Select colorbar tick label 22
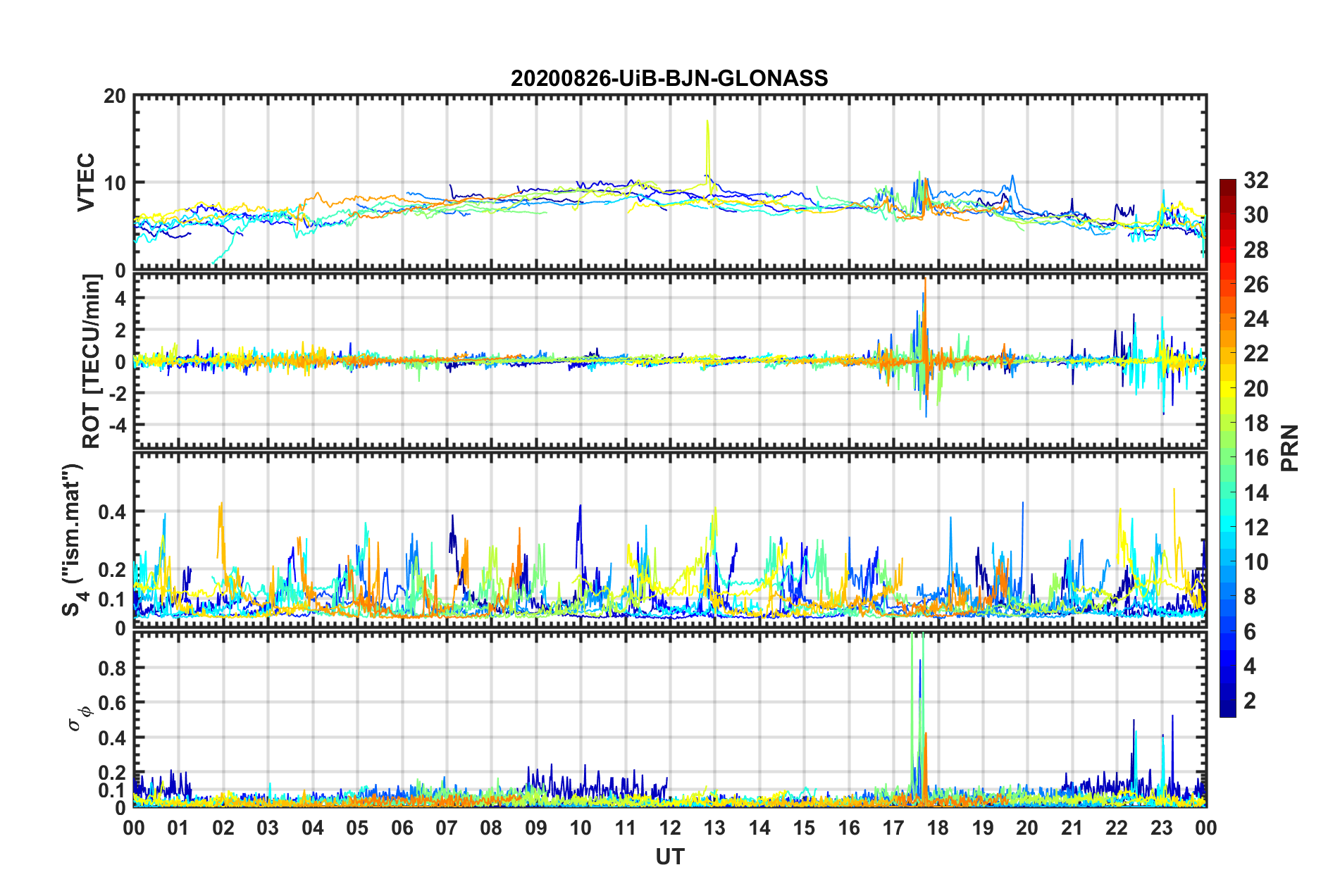The width and height of the screenshot is (1340, 896). point(1256,354)
